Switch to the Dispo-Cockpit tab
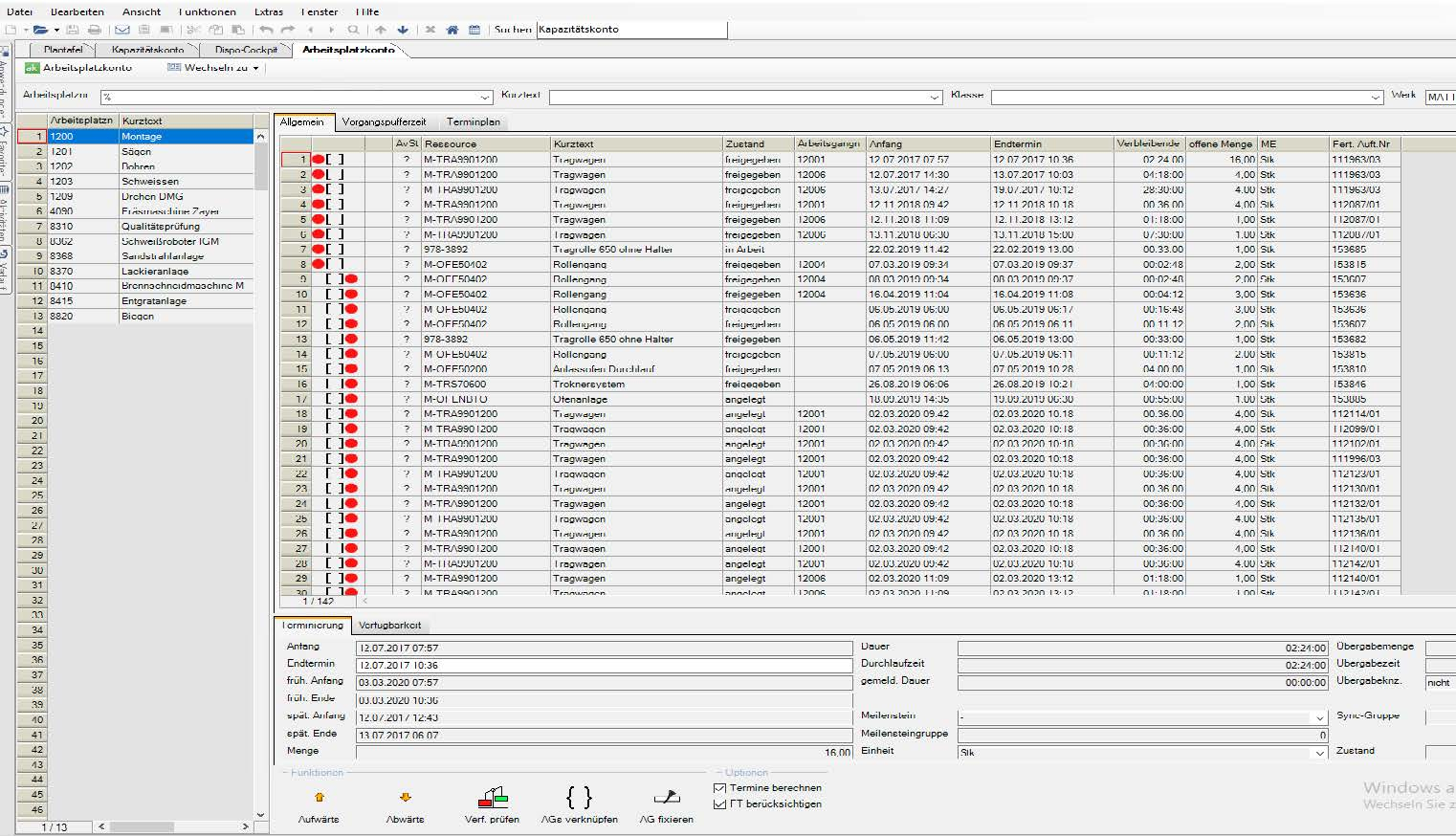Image resolution: width=1456 pixels, height=836 pixels. point(246,50)
